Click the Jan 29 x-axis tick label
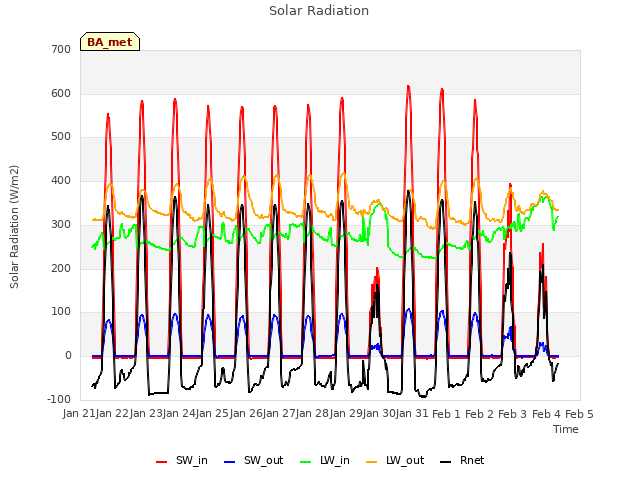640x480 pixels. 347,413
